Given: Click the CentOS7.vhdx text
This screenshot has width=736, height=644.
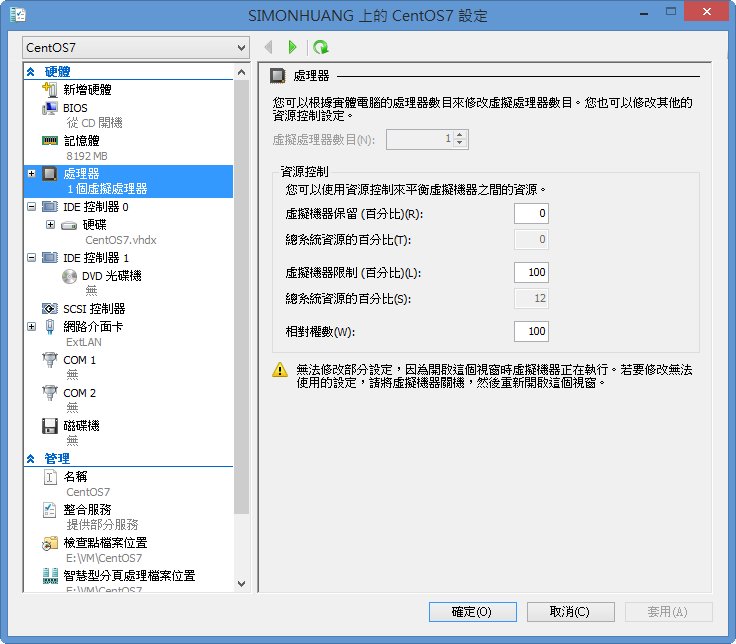Looking at the screenshot, I should pos(121,240).
